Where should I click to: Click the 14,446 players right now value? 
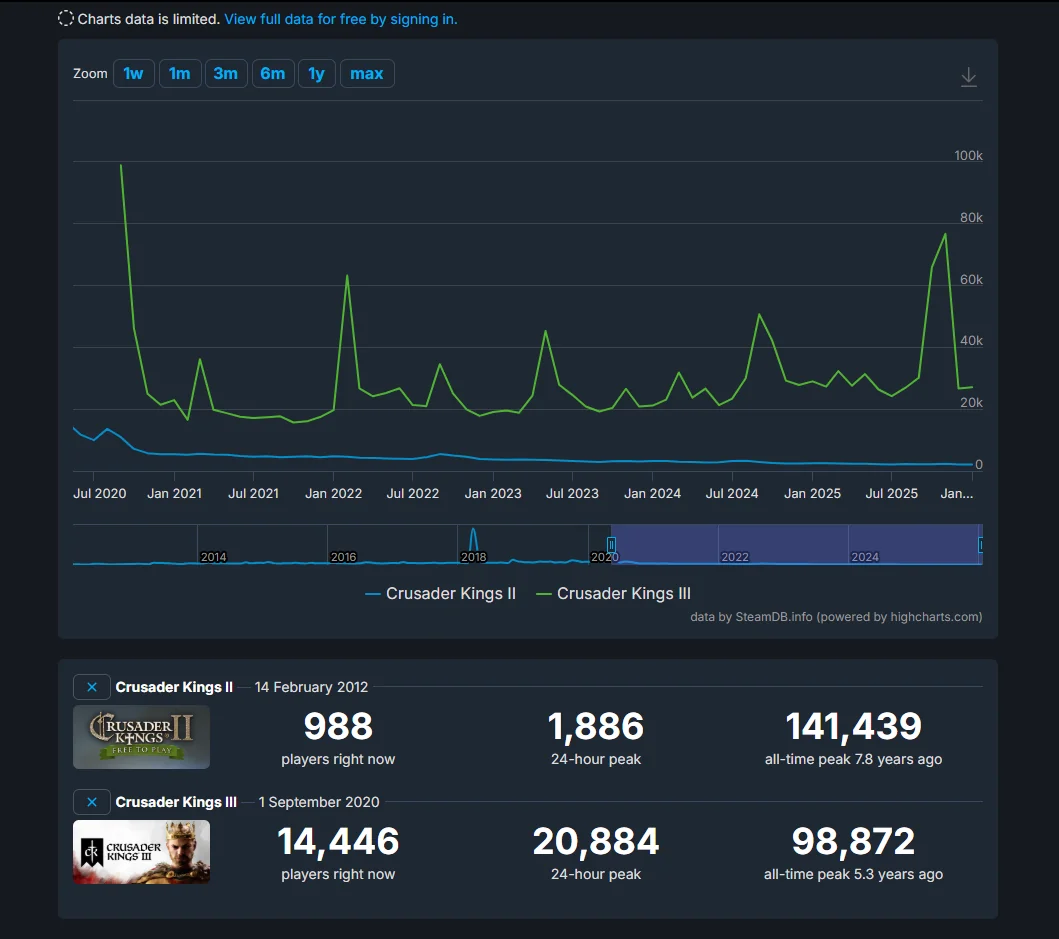[x=338, y=841]
